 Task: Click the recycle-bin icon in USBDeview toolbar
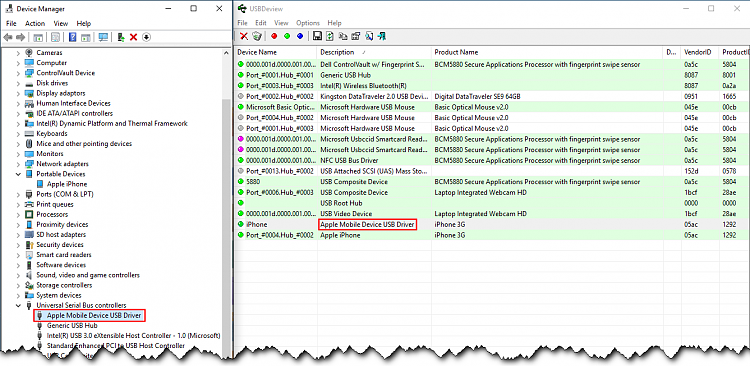[257, 36]
